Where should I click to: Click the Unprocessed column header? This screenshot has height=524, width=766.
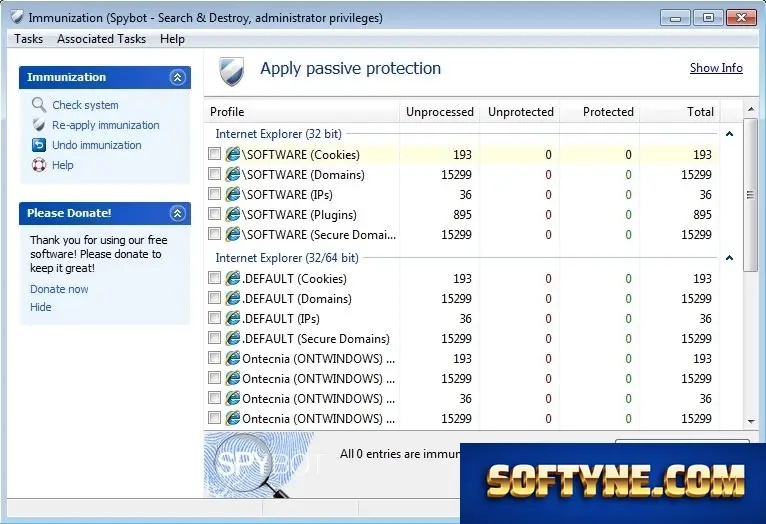pyautogui.click(x=440, y=111)
